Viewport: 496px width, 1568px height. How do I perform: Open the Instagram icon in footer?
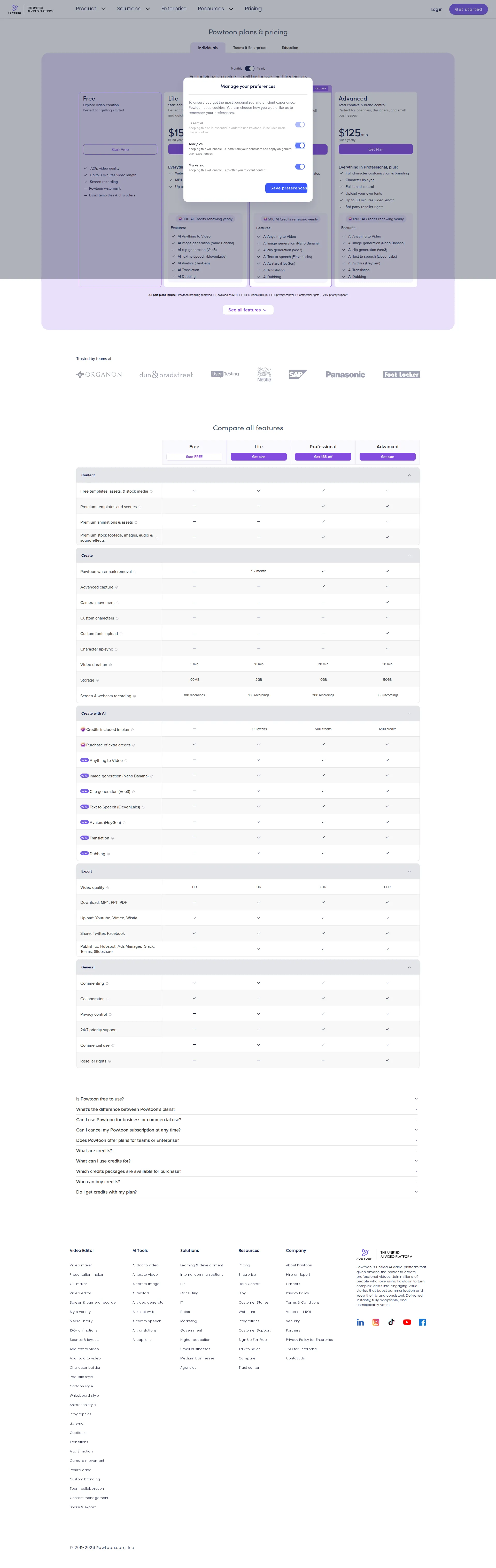(376, 1322)
